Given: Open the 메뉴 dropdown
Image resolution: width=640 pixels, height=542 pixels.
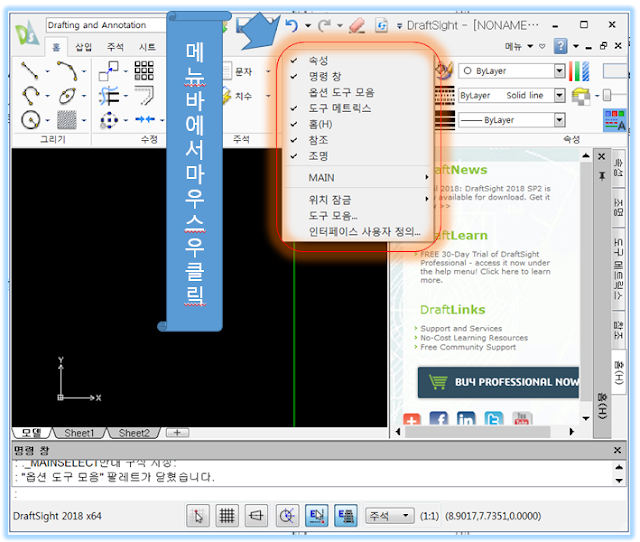Looking at the screenshot, I should click(x=519, y=46).
